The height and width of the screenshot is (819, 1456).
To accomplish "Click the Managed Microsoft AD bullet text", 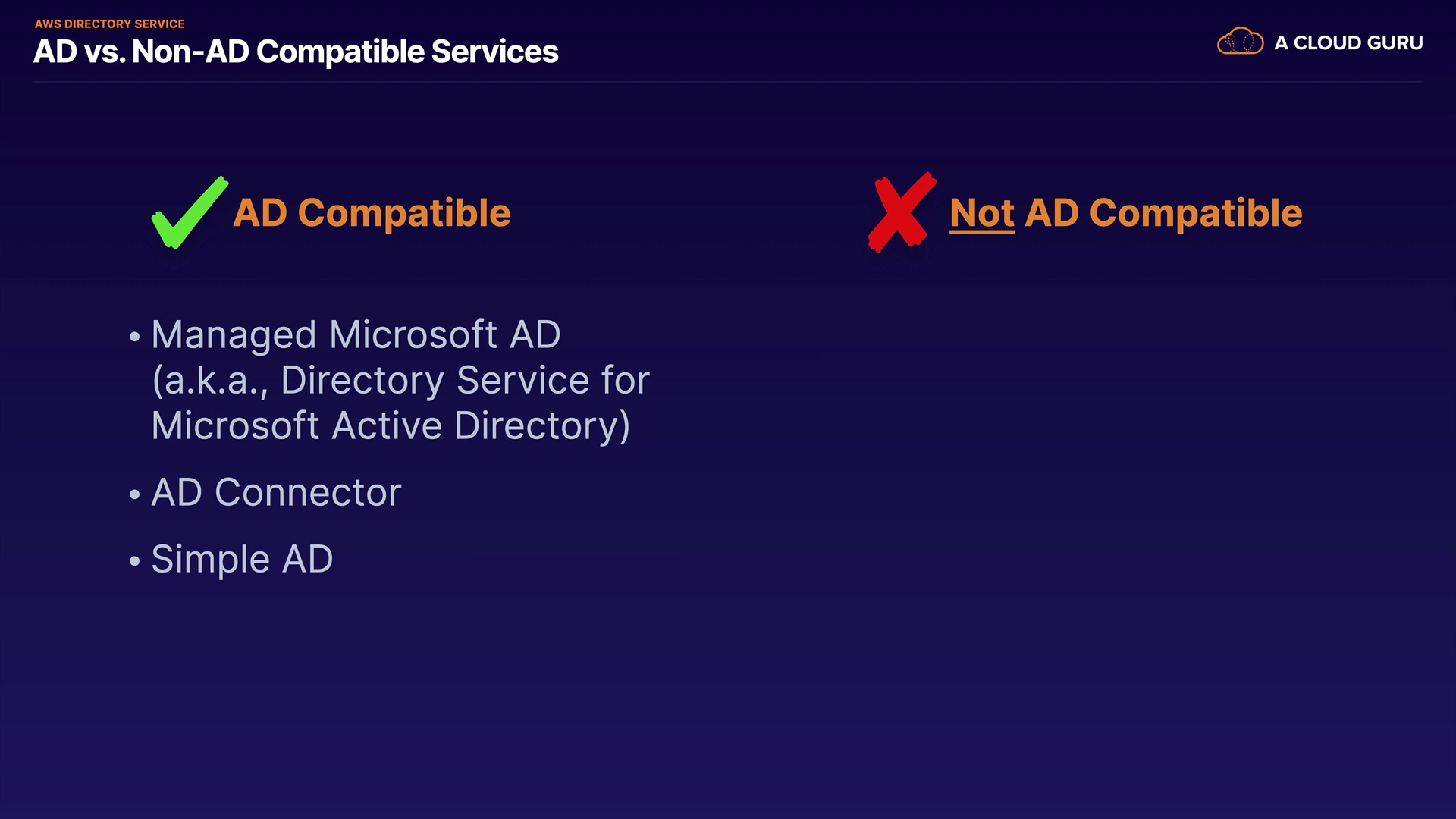I will click(x=356, y=334).
